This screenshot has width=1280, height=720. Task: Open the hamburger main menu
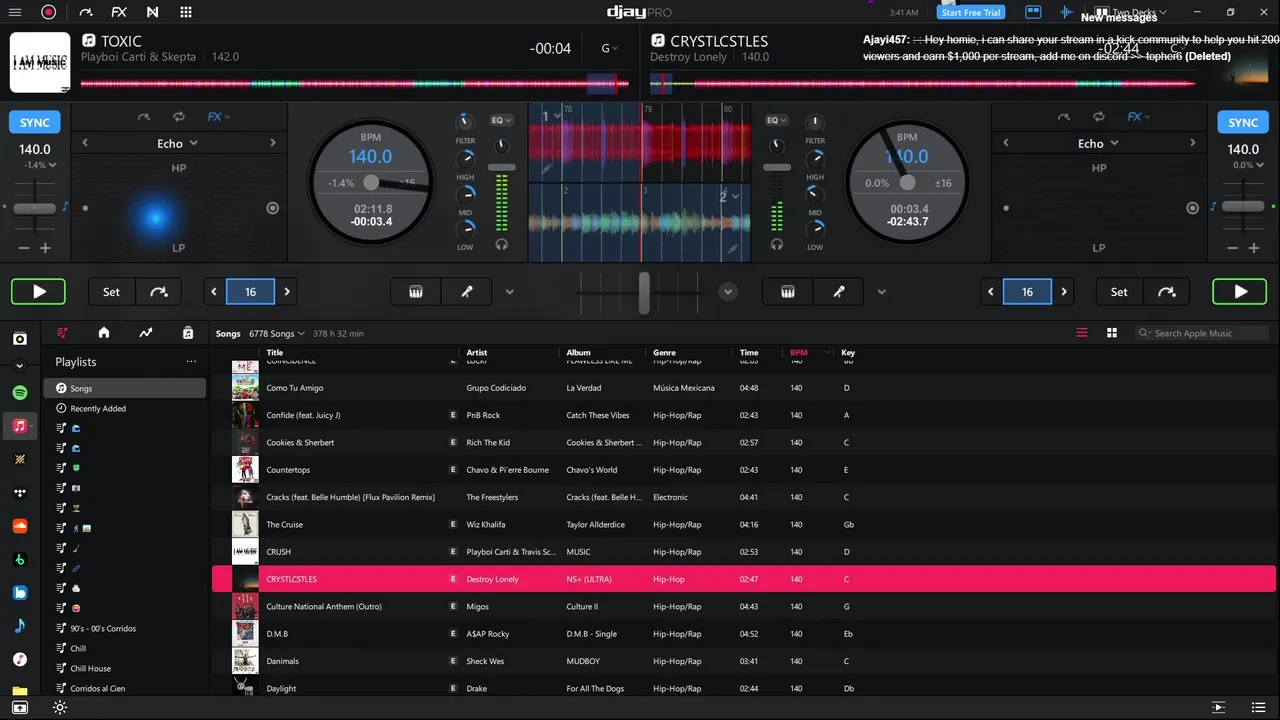14,12
